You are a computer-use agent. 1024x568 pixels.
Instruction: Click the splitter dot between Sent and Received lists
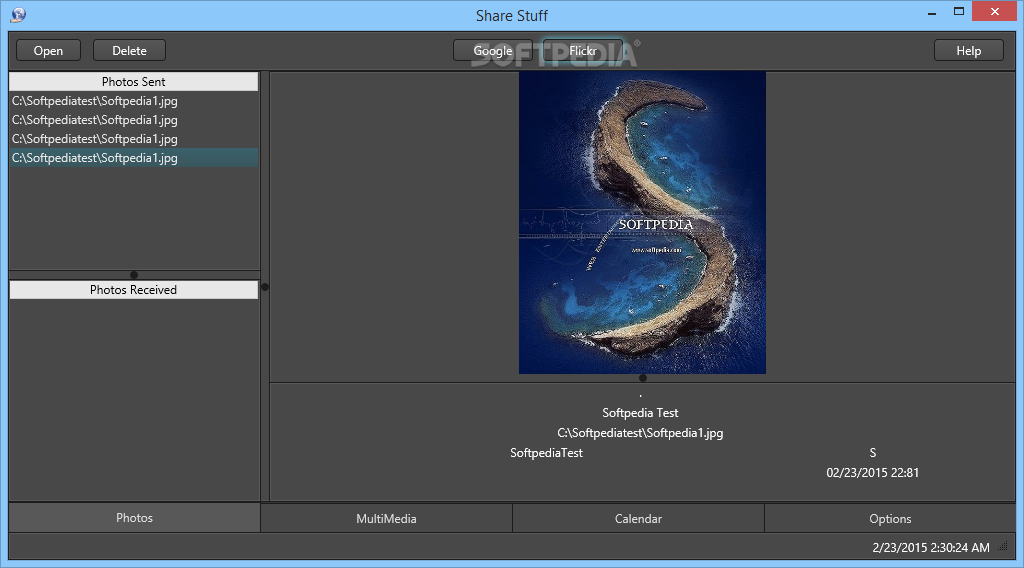[134, 275]
